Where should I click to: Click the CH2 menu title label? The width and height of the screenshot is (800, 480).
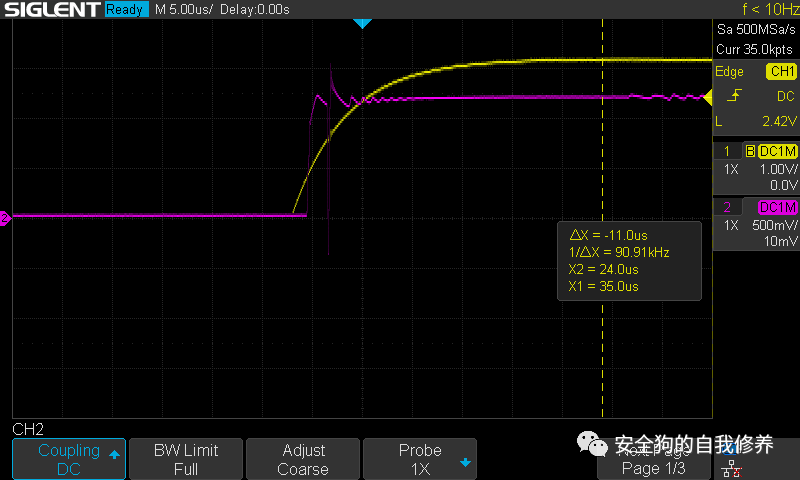pos(28,429)
